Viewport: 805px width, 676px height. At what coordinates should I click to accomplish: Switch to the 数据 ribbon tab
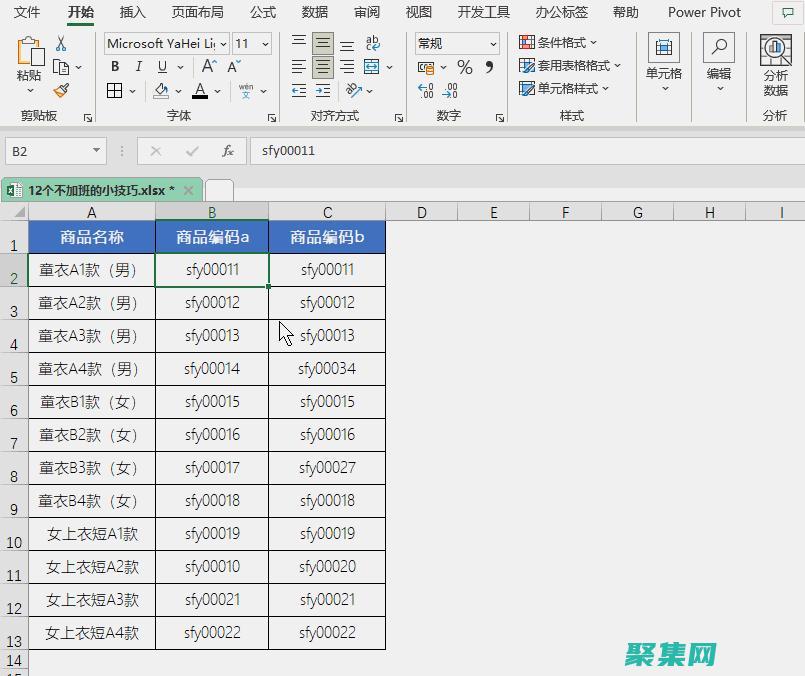[313, 12]
